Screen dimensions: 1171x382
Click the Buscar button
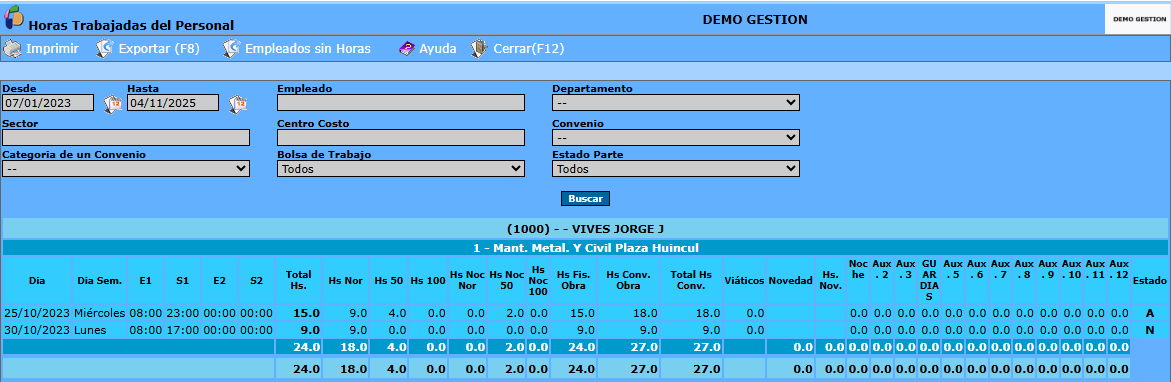click(x=586, y=198)
